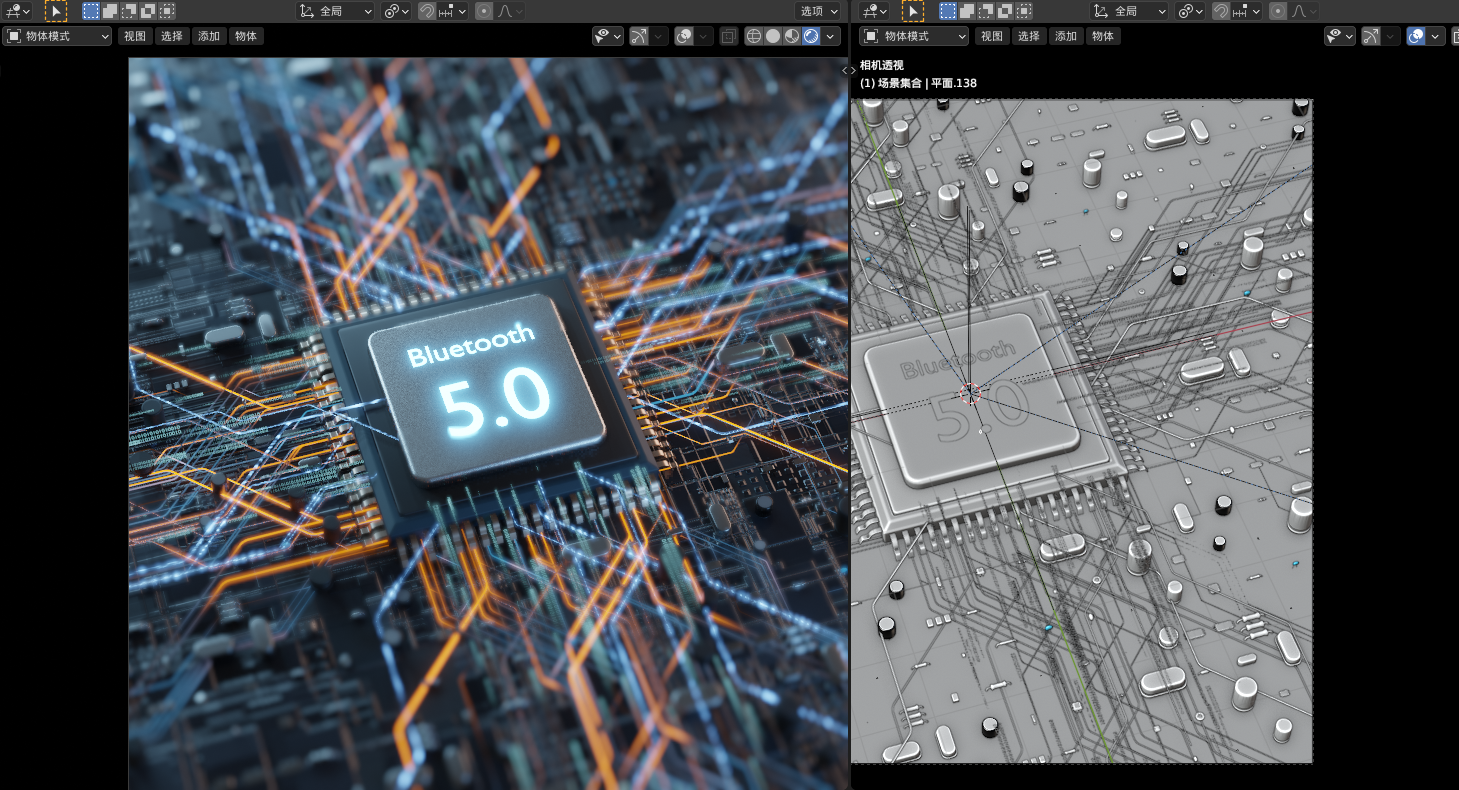The height and width of the screenshot is (790, 1459).
Task: Open pivot point menu in left viewport
Action: click(x=397, y=11)
